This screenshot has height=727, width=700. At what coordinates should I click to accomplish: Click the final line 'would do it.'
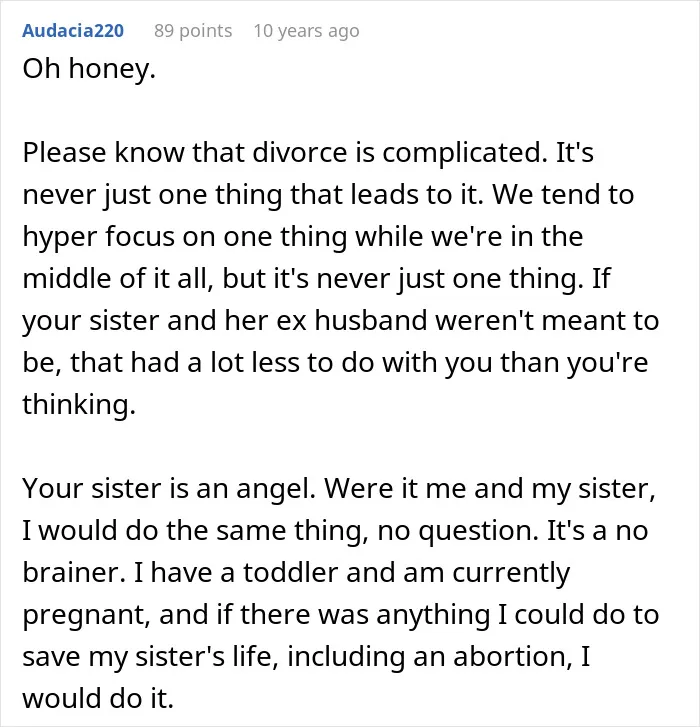98,699
